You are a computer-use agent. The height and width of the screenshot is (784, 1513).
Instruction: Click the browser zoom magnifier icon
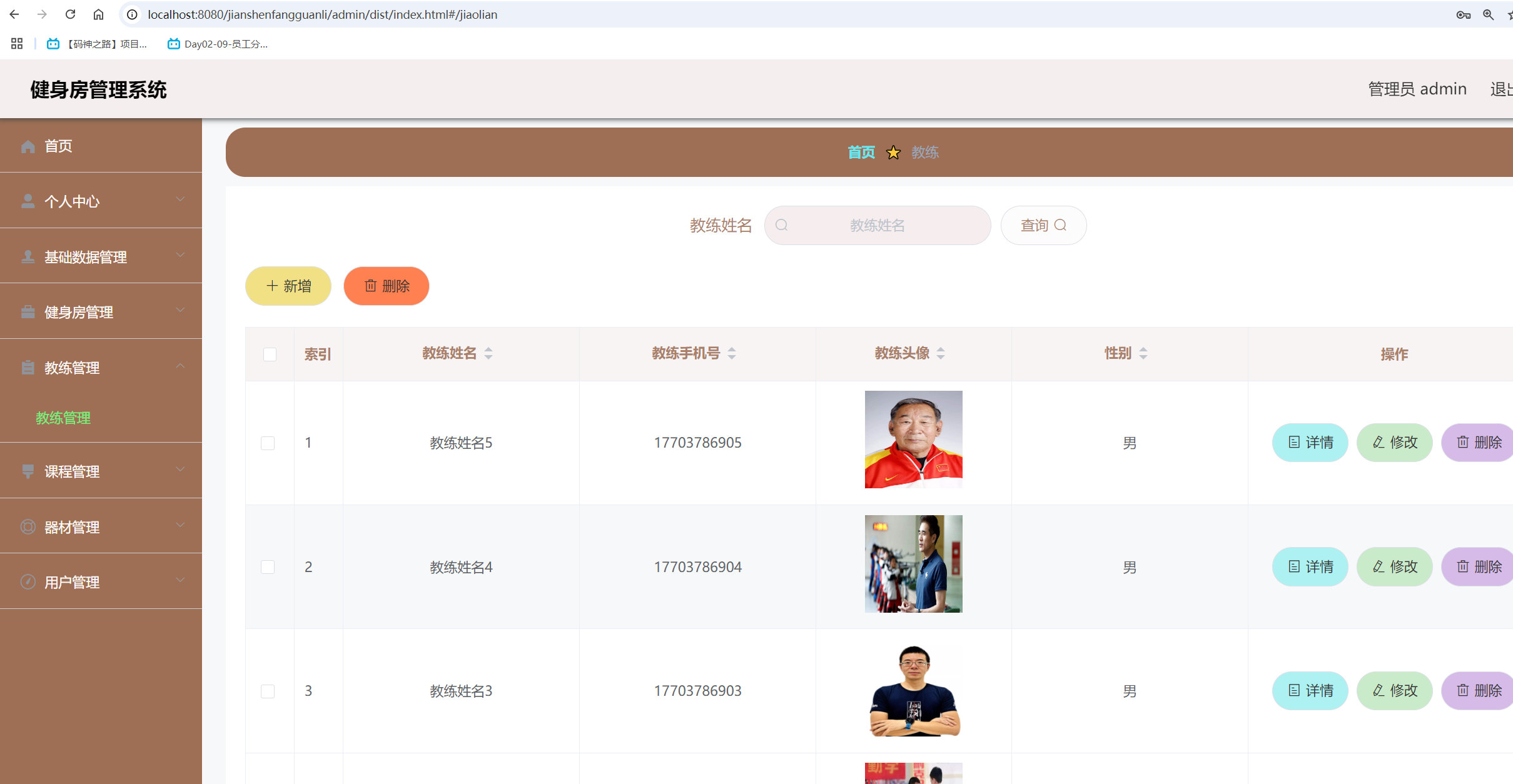[1488, 14]
